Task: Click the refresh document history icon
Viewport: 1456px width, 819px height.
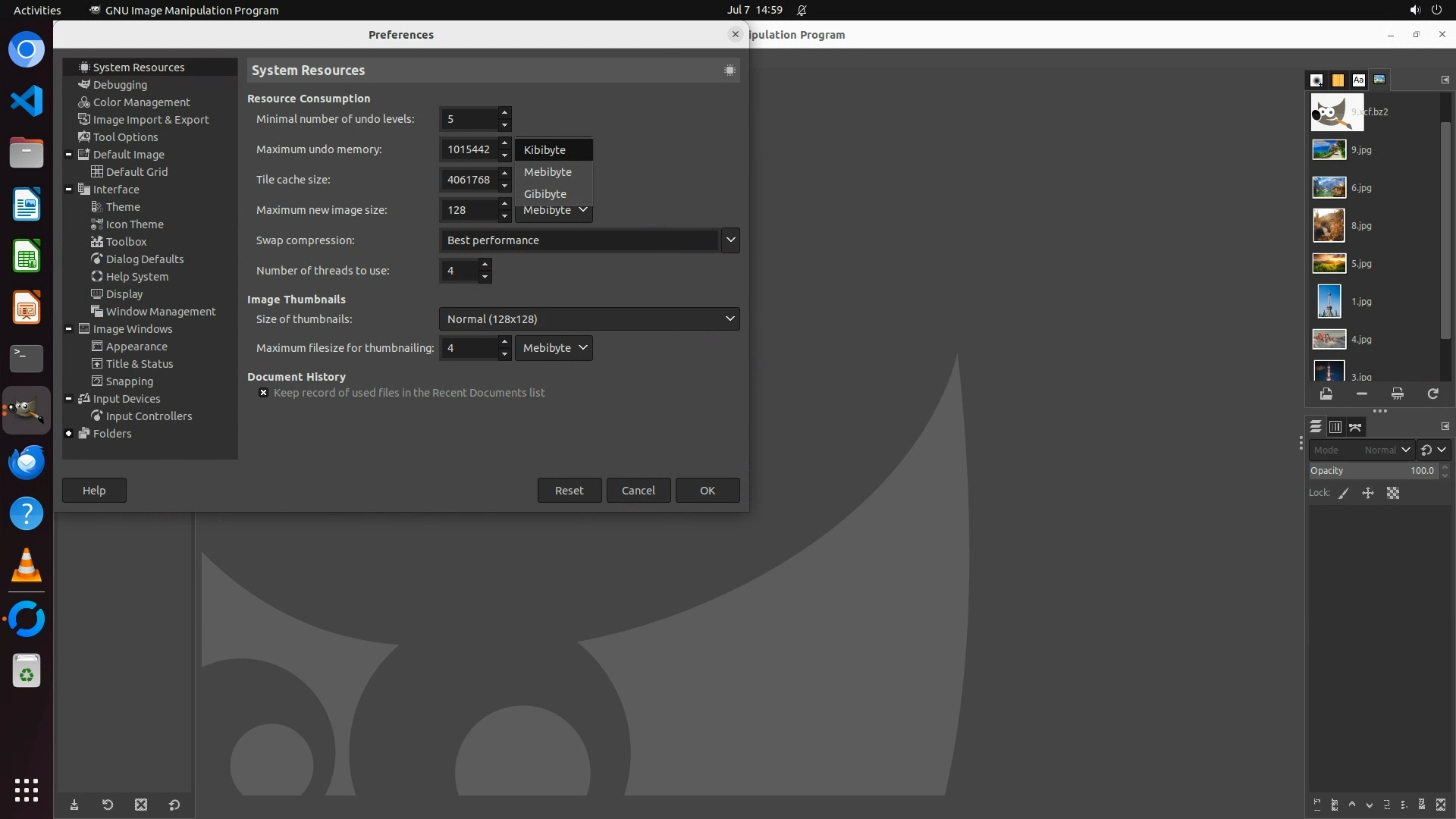Action: click(1432, 394)
